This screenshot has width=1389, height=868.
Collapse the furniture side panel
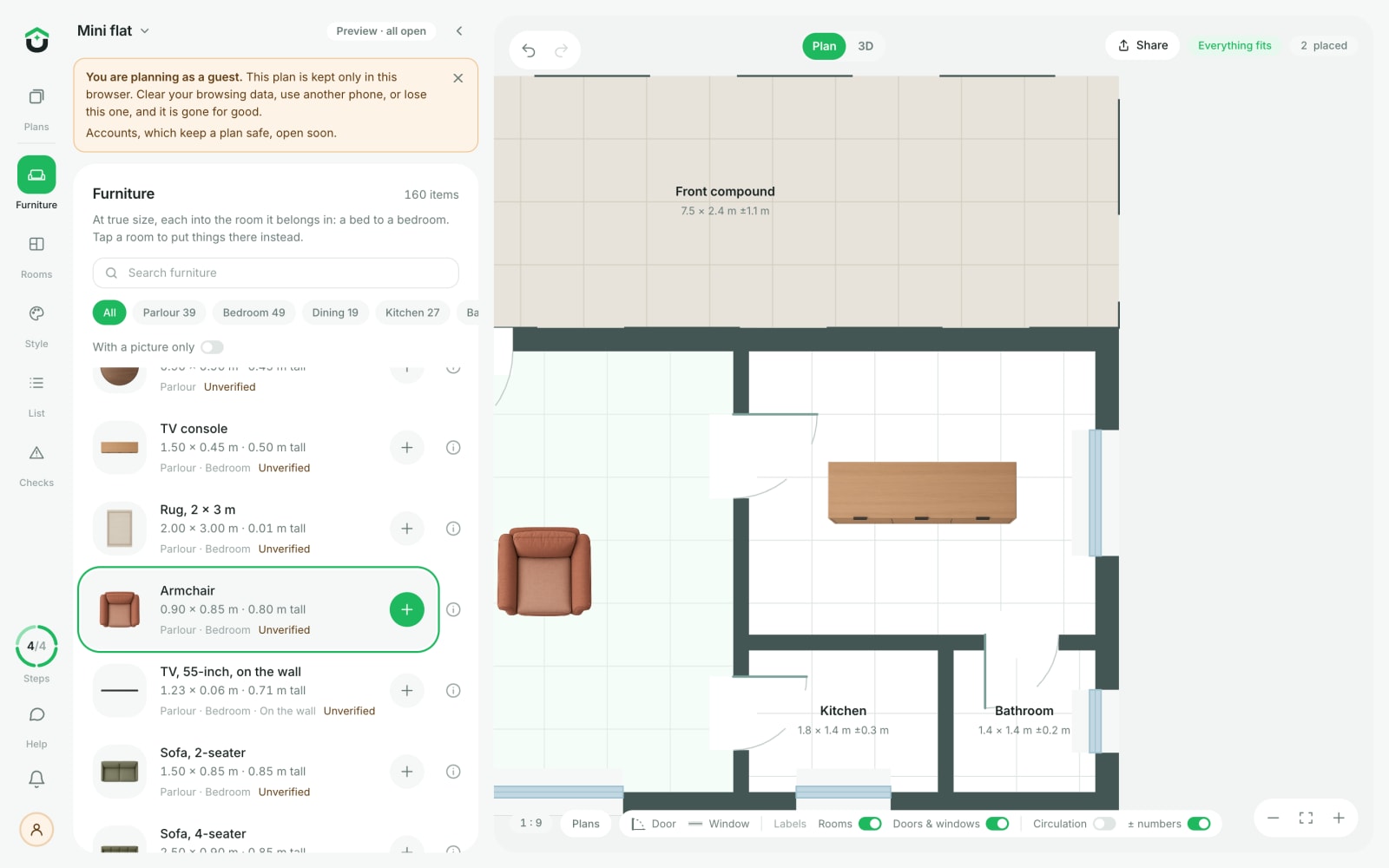(x=459, y=31)
